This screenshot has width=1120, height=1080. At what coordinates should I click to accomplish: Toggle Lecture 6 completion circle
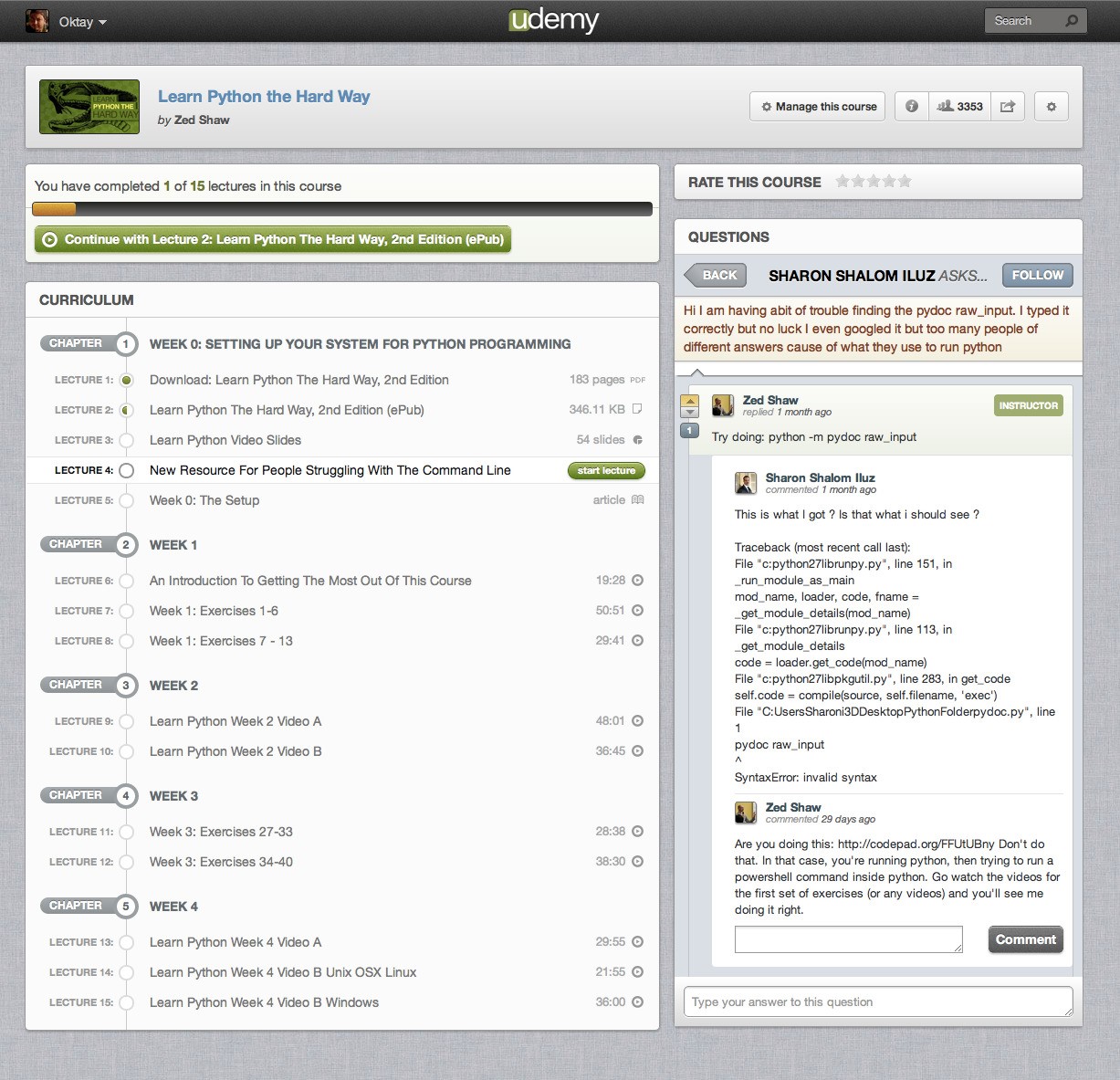[127, 581]
